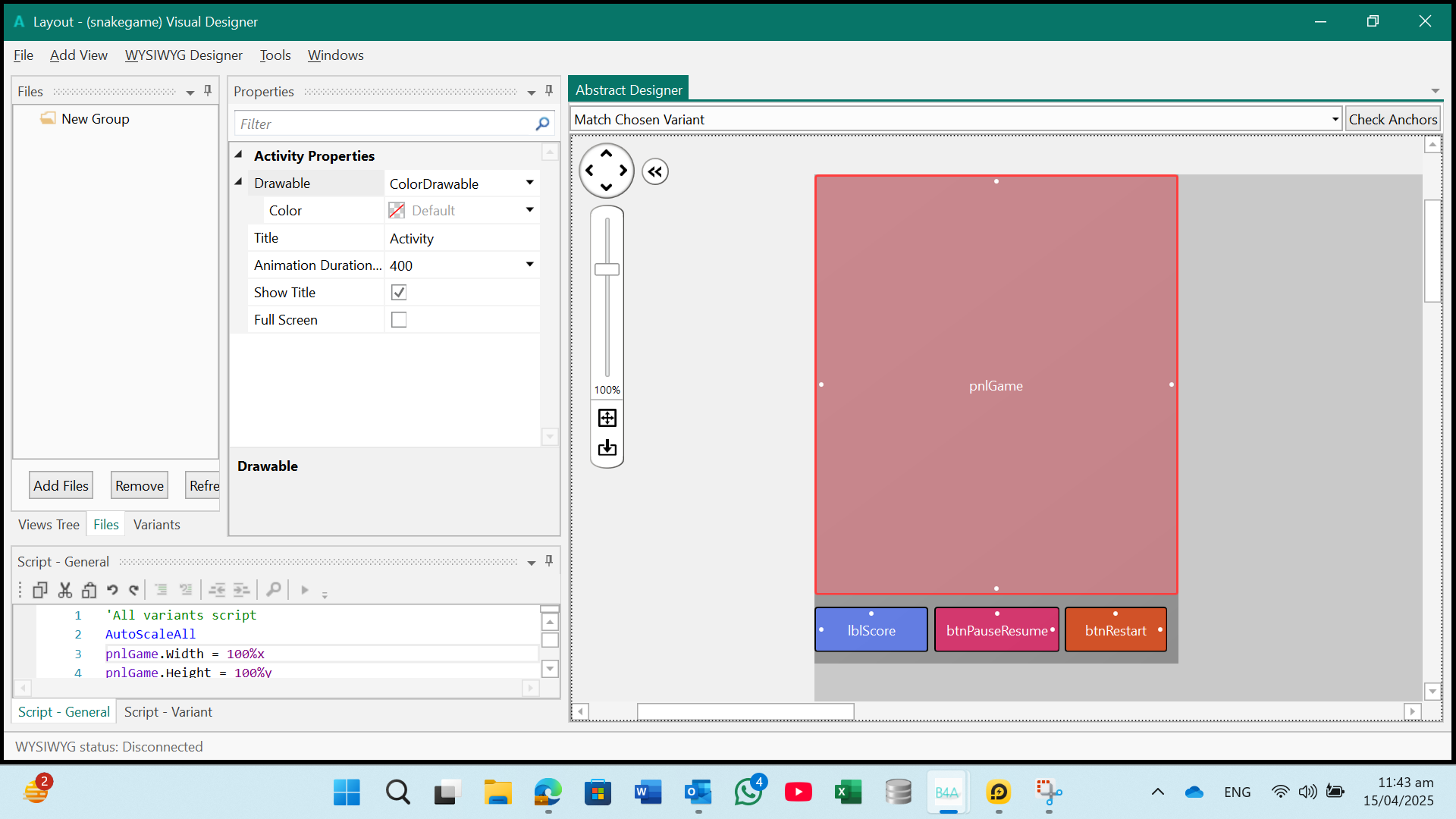This screenshot has height=819, width=1456.
Task: Open the WYSIWYG Designer menu
Action: (184, 55)
